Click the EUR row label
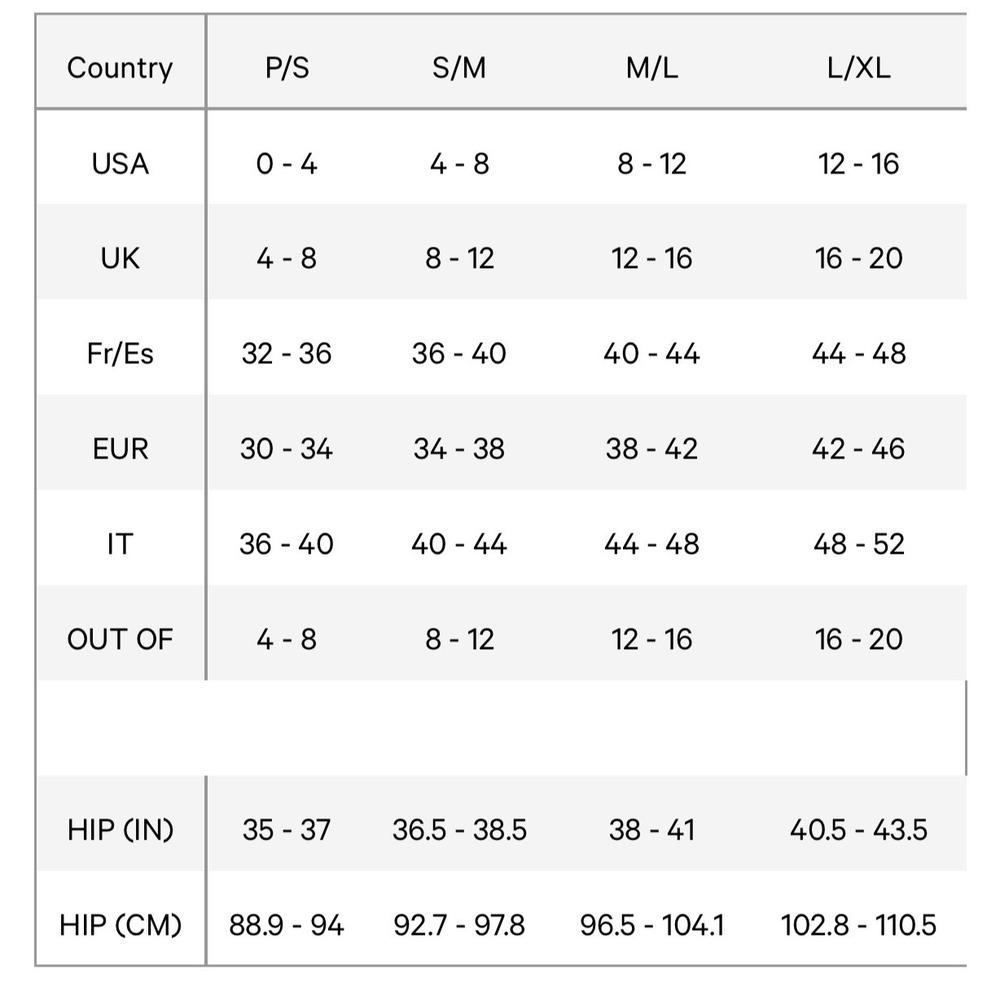This screenshot has width=1000, height=1000. coord(120,448)
